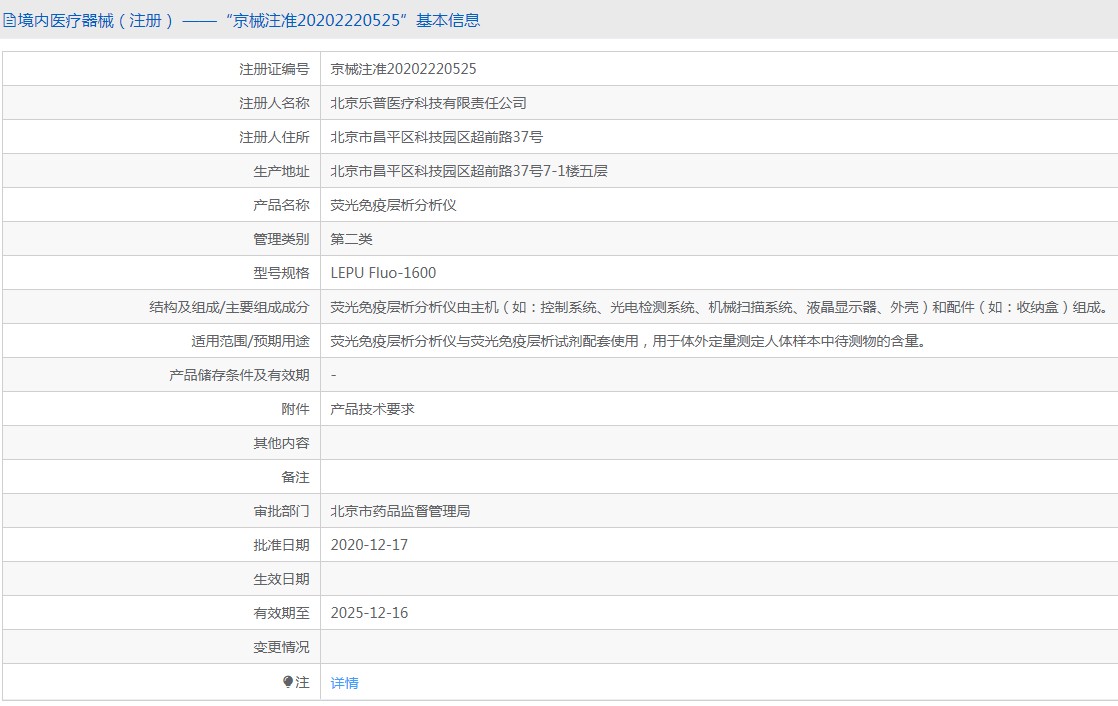
Task: Click intended use text mentioning 体外定量测定
Action: point(628,341)
